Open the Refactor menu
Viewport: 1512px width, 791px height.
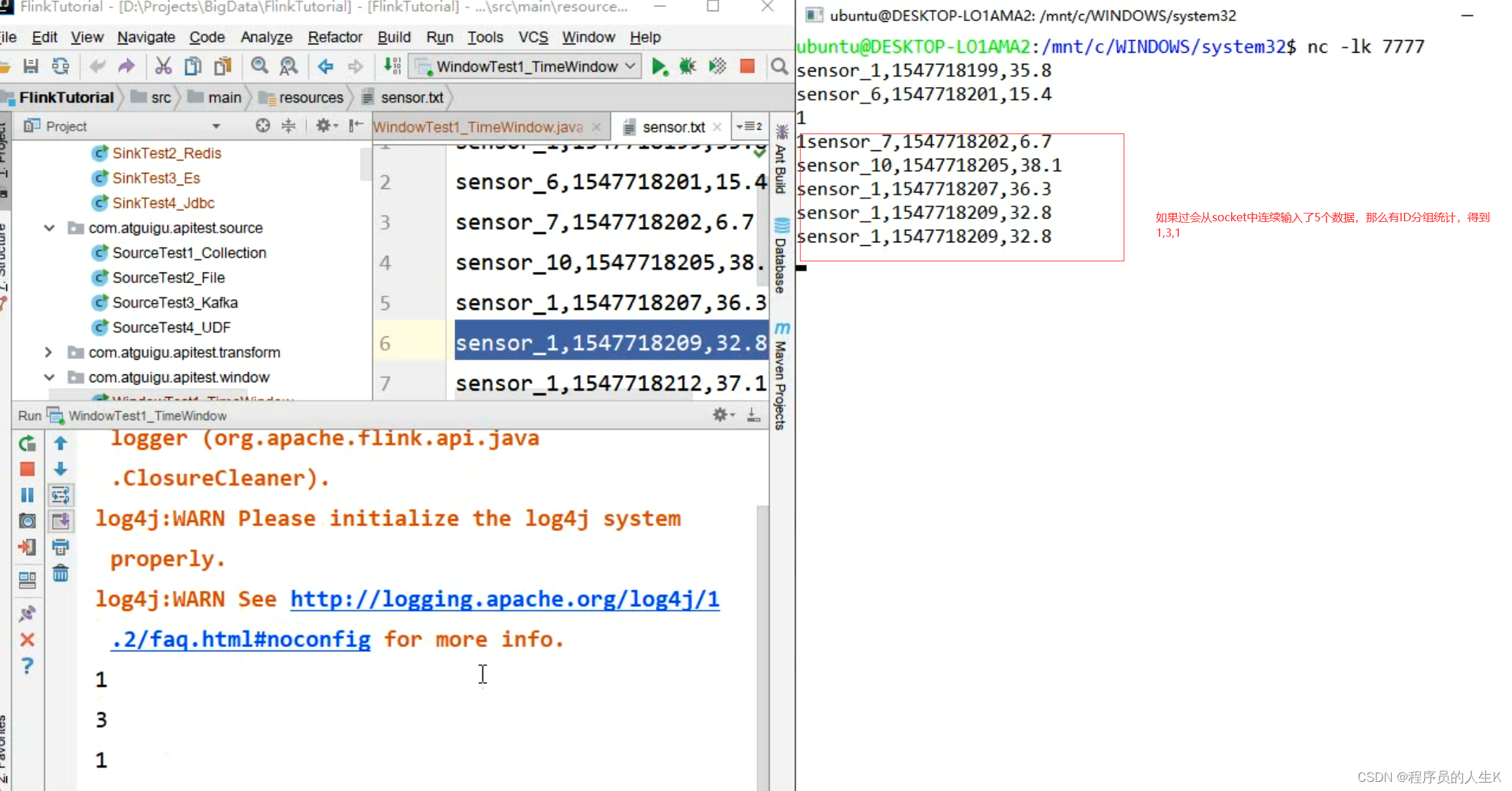coord(334,37)
